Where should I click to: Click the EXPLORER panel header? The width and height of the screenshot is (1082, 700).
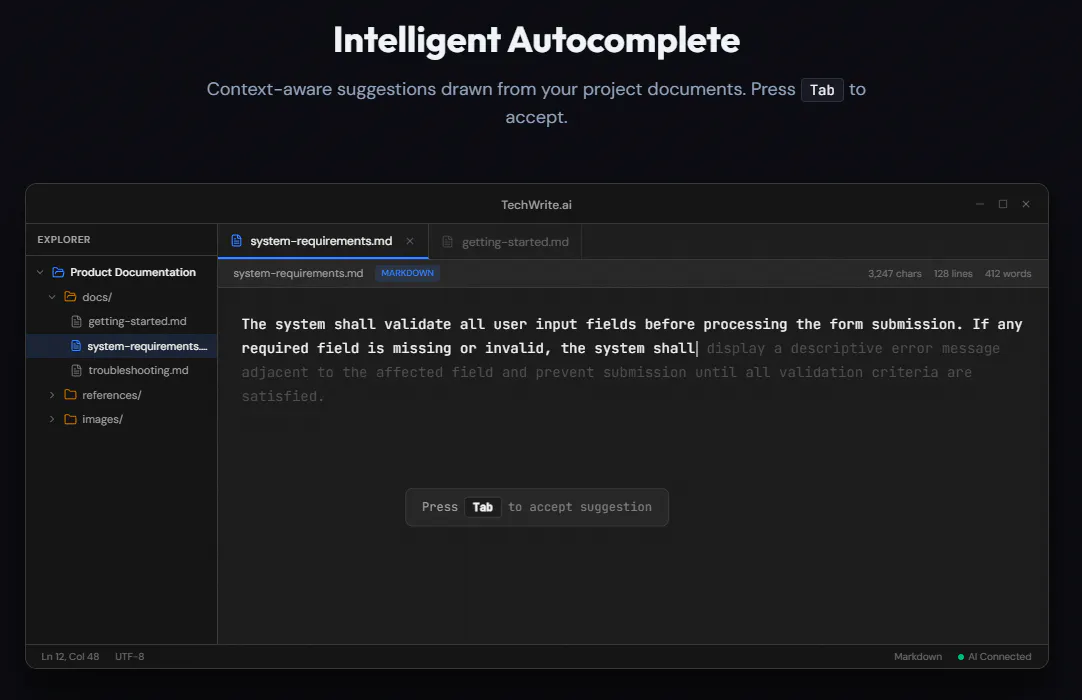click(63, 240)
